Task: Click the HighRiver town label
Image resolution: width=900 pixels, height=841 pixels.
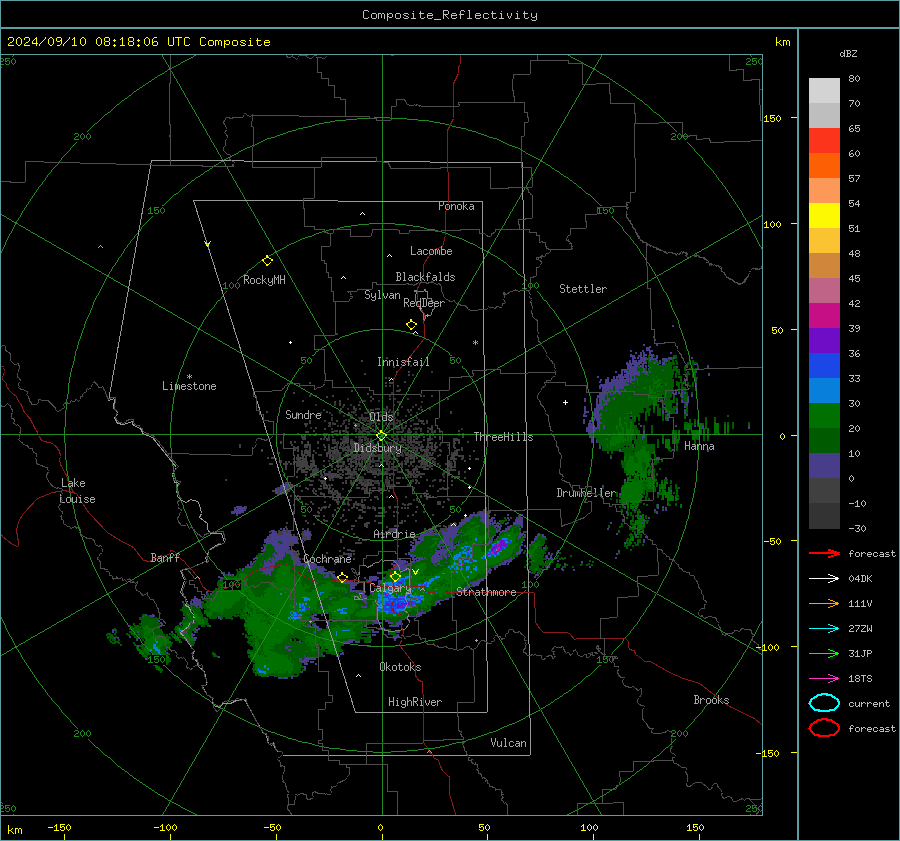Action: 415,702
